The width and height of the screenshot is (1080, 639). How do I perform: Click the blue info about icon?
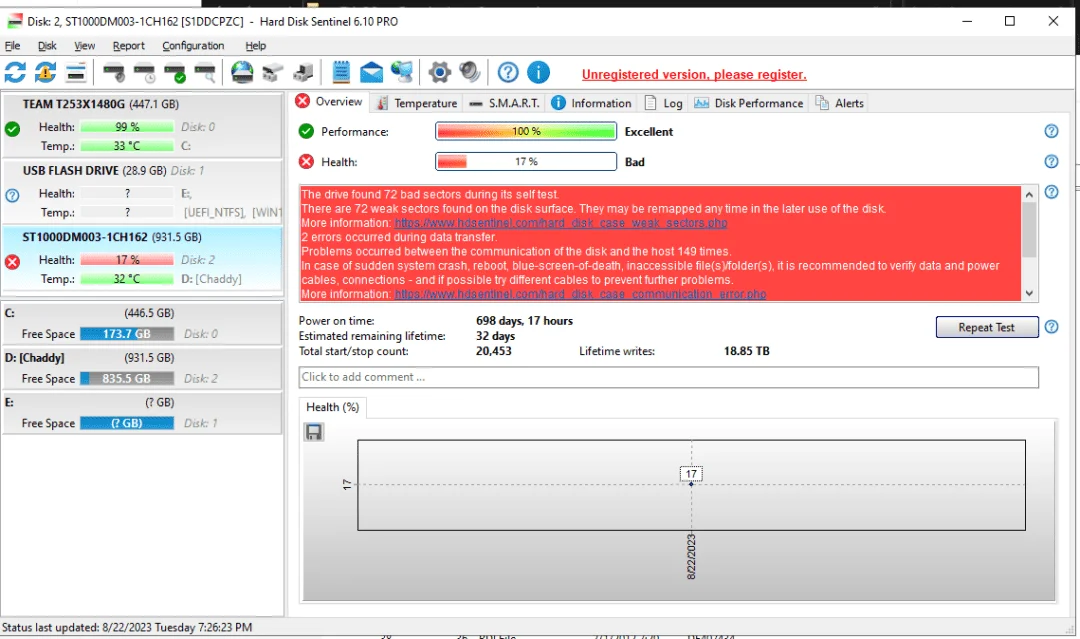[539, 72]
